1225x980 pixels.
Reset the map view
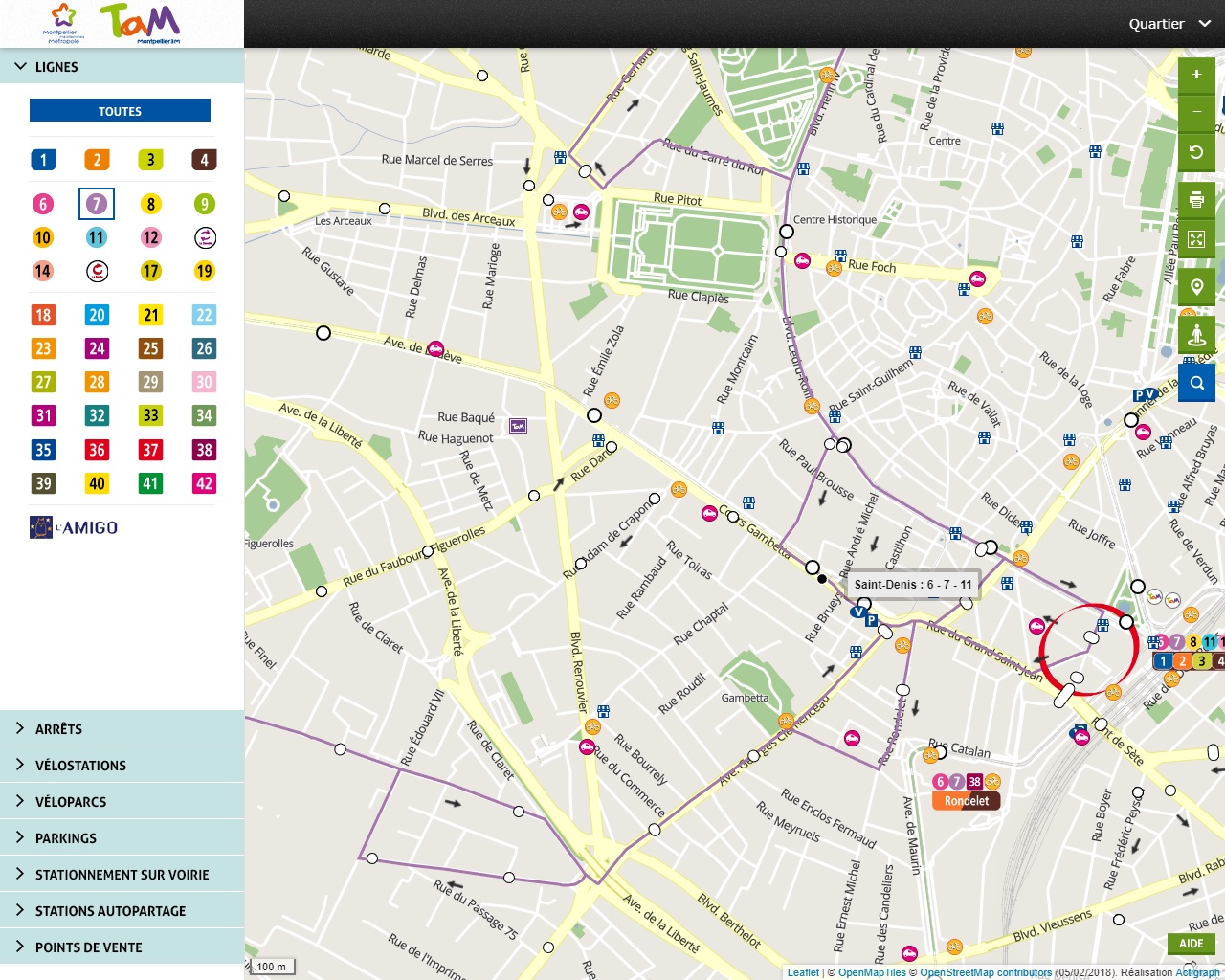point(1196,152)
